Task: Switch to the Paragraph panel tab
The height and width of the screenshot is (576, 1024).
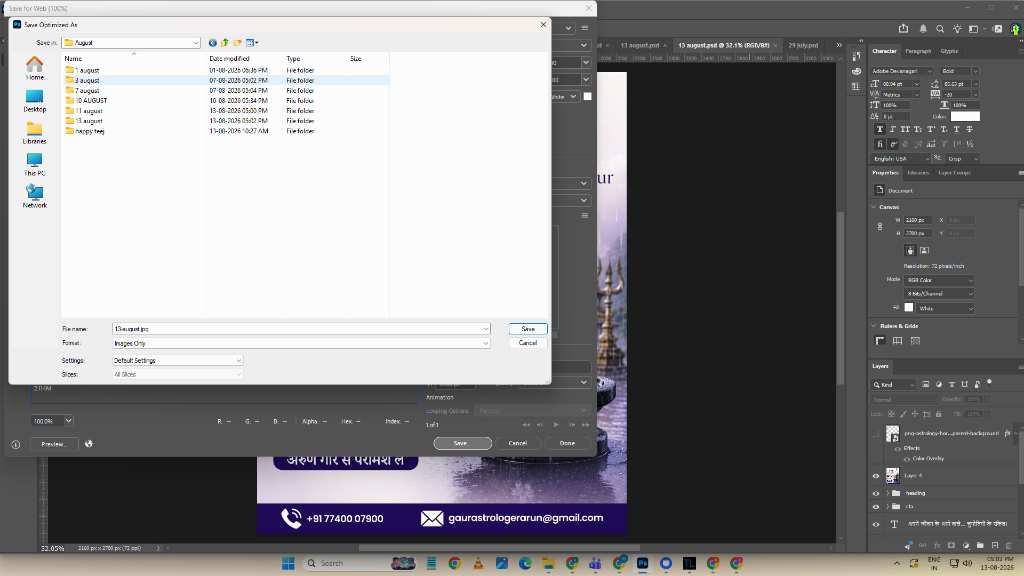Action: click(x=918, y=51)
